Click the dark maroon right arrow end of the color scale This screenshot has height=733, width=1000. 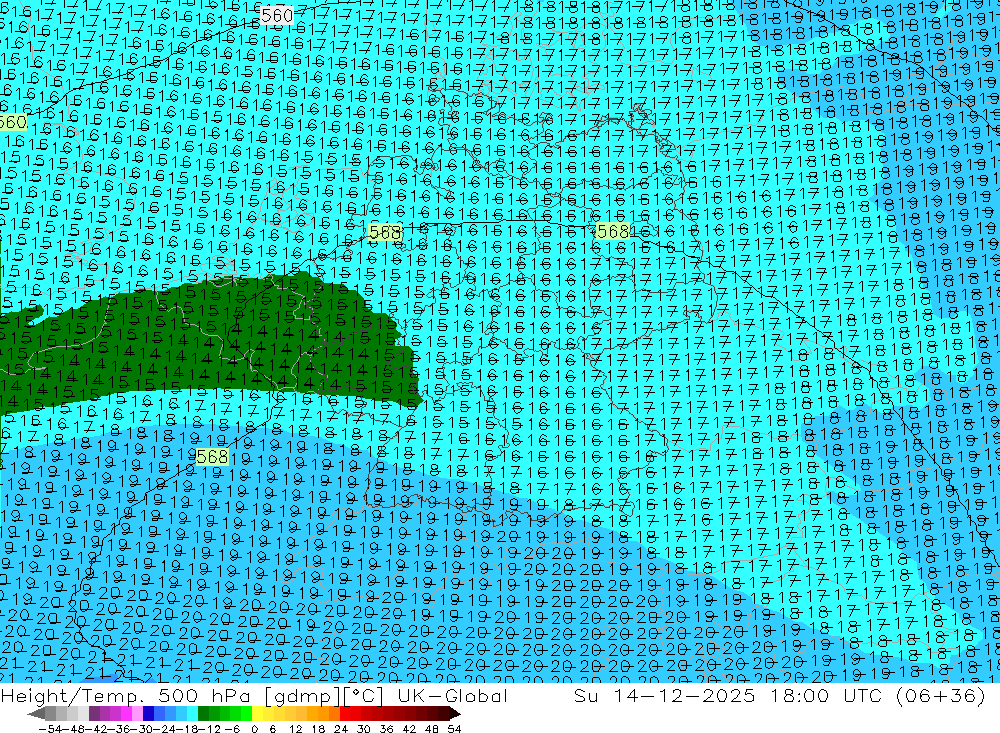454,714
